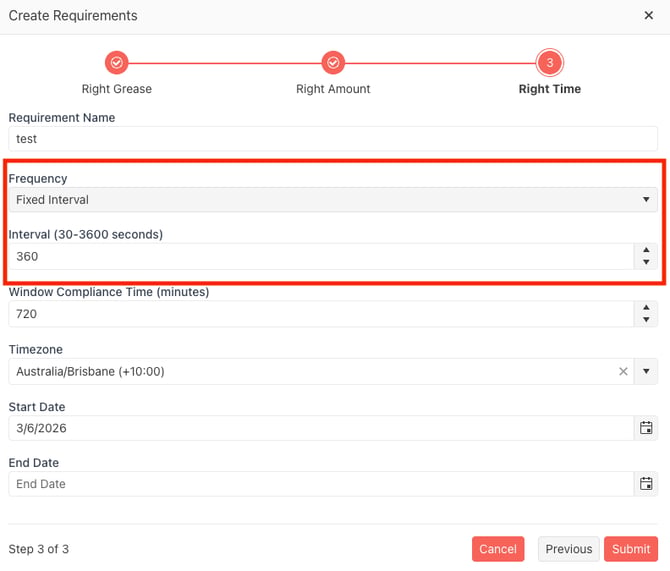The width and height of the screenshot is (670, 571).
Task: Close the Create Requirements dialog
Action: pos(648,15)
